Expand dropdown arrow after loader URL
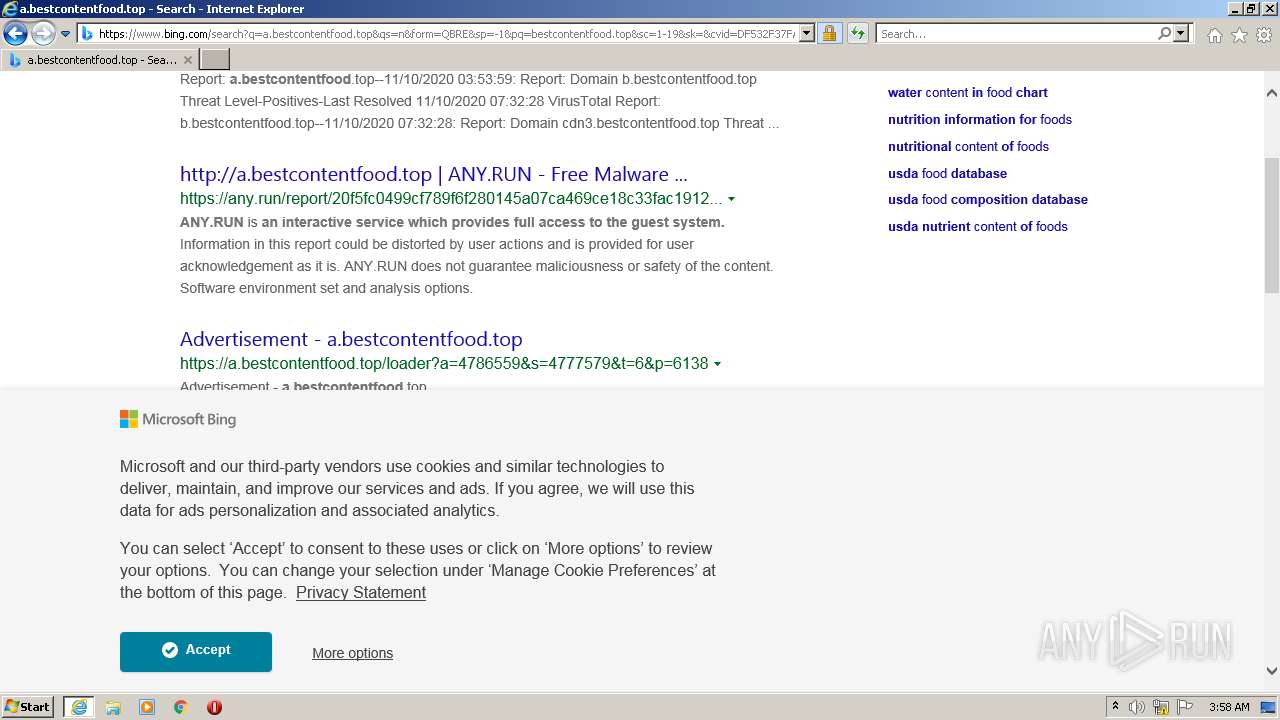The width and height of the screenshot is (1280, 720). 718,364
